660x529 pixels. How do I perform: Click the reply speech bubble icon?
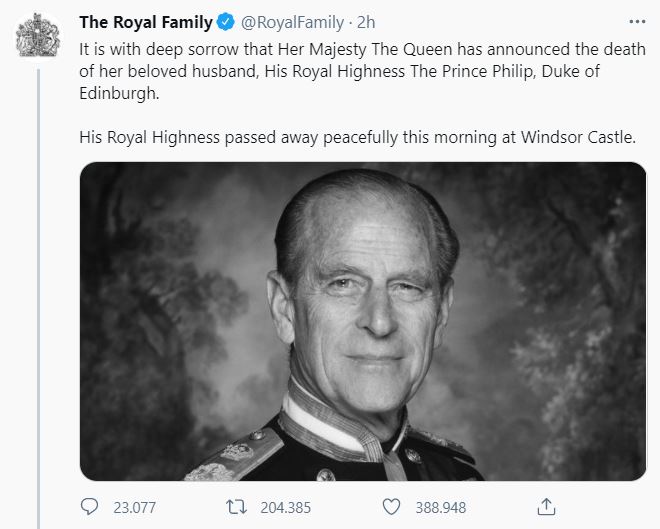(x=89, y=506)
